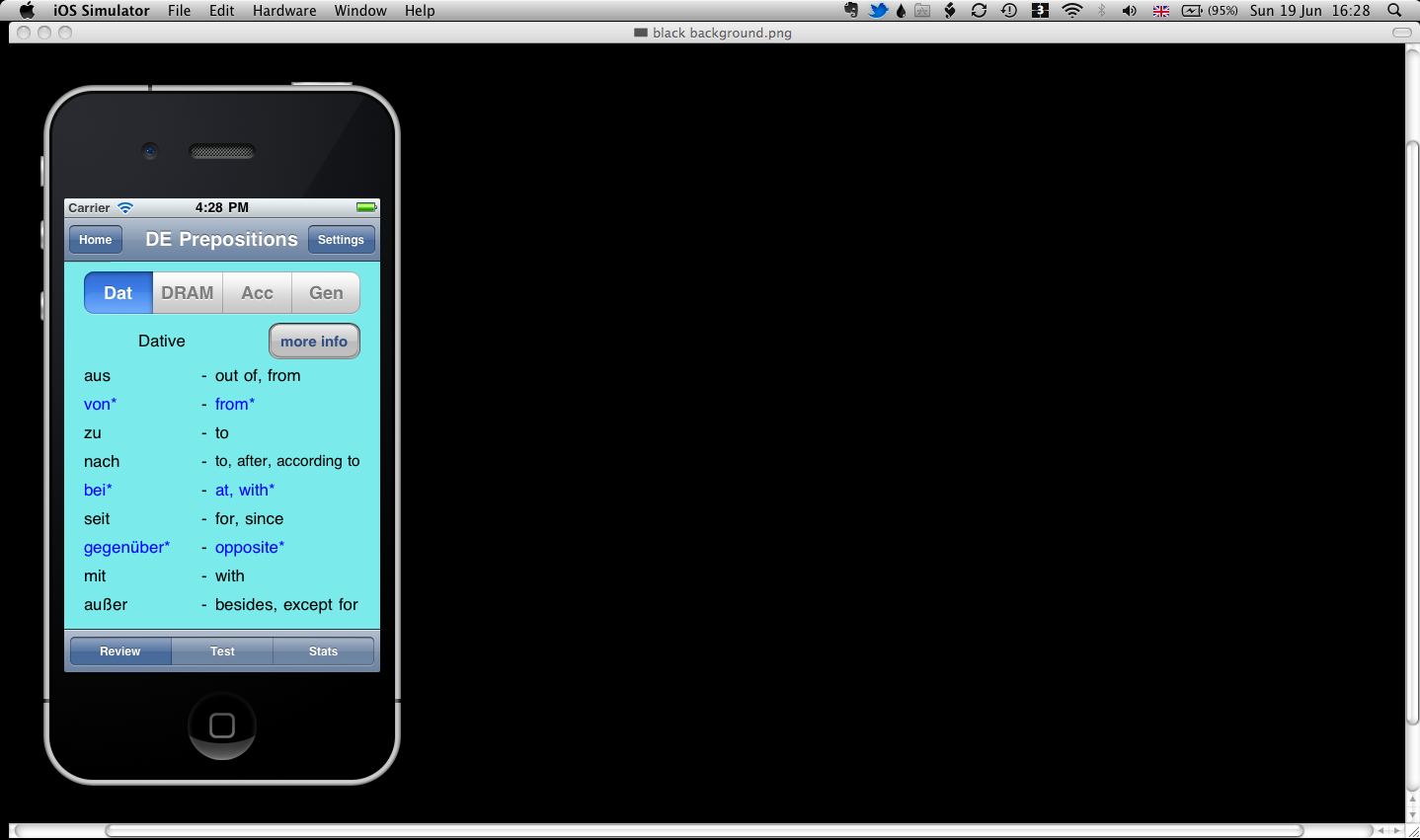The image size is (1420, 840).
Task: Select the Gen tab
Action: click(326, 292)
